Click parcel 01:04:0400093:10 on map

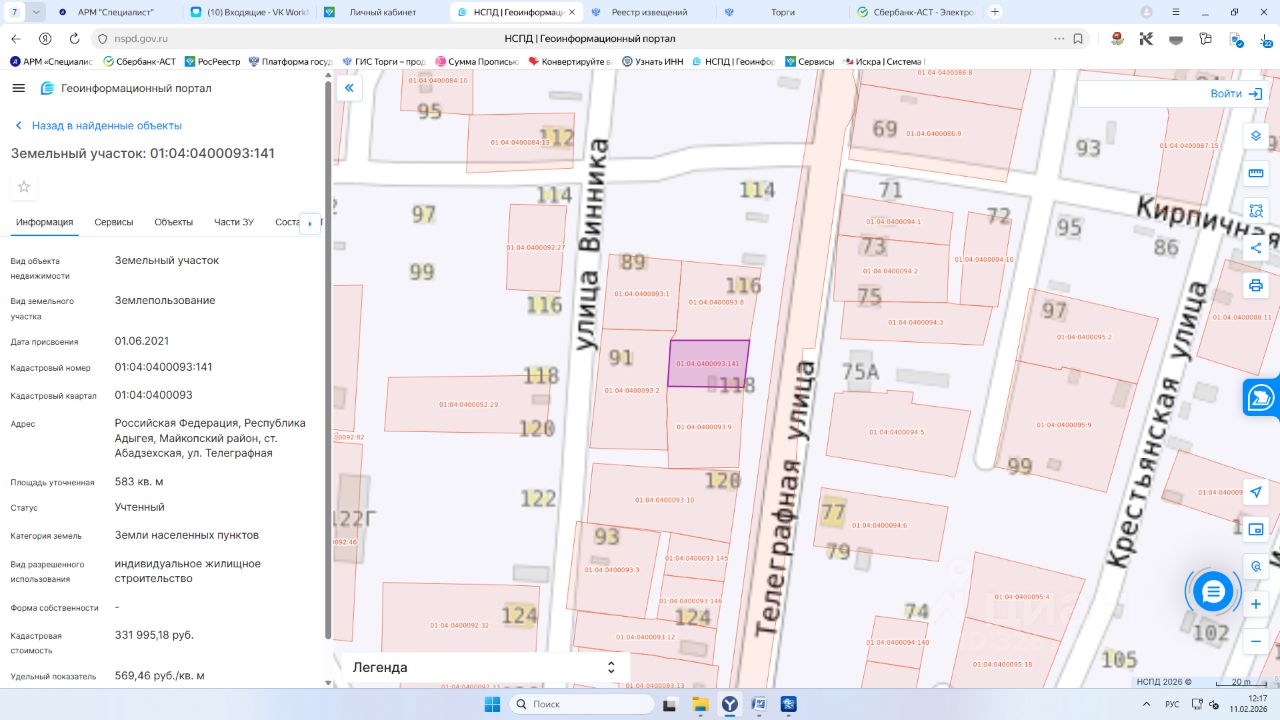pos(664,500)
